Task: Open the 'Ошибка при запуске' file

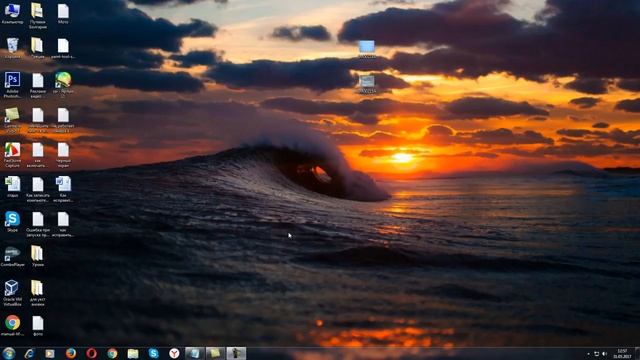Action: (38, 224)
